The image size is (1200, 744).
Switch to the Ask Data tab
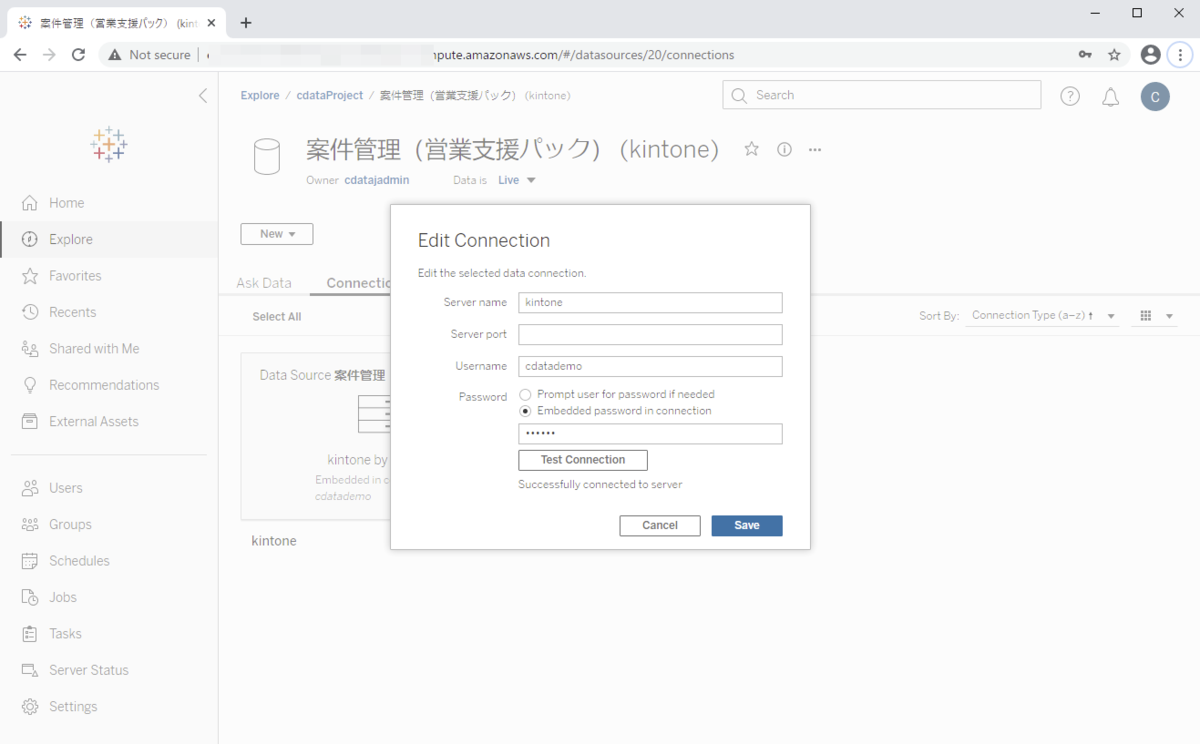(x=264, y=283)
